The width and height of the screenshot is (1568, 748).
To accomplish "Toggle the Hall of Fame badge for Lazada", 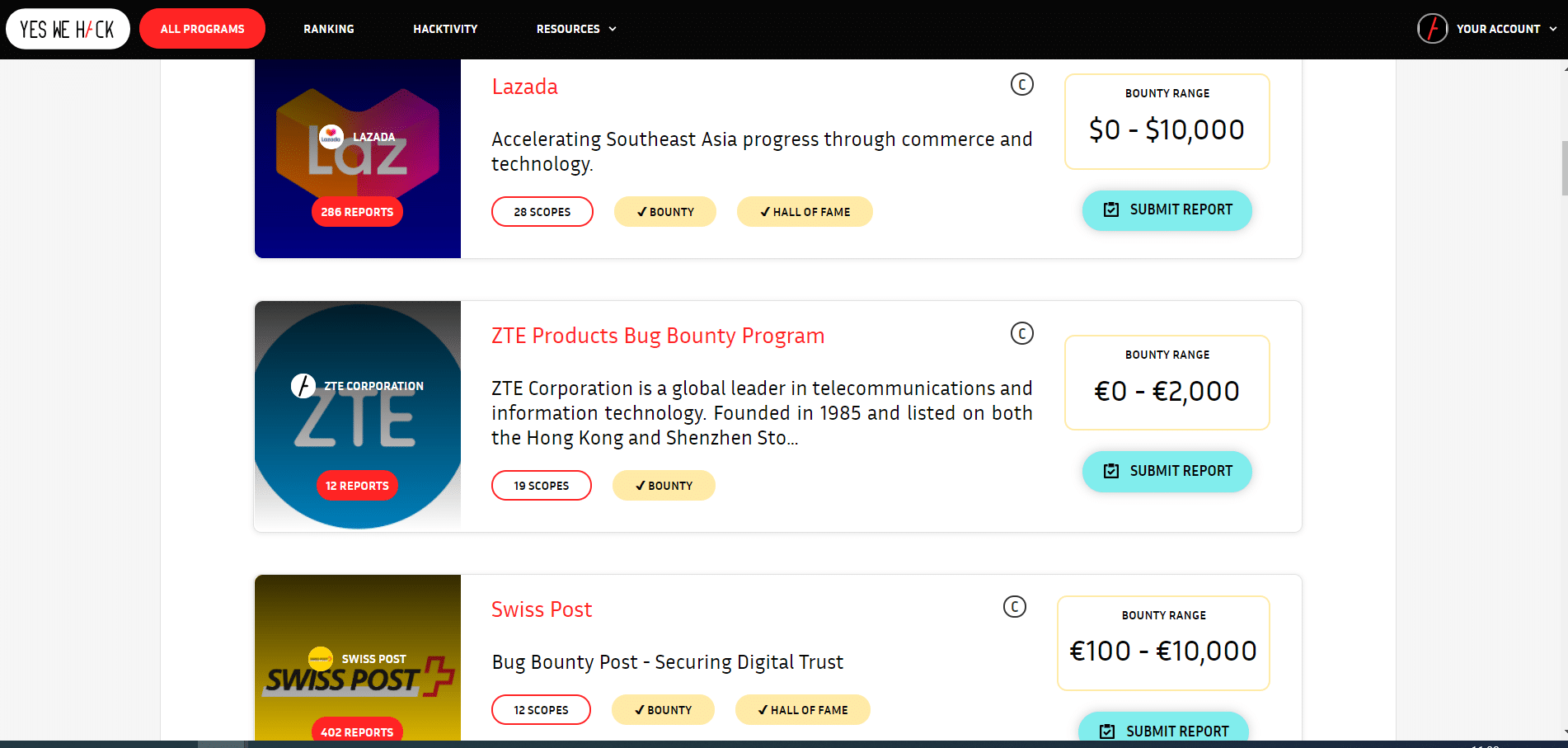I will point(805,211).
